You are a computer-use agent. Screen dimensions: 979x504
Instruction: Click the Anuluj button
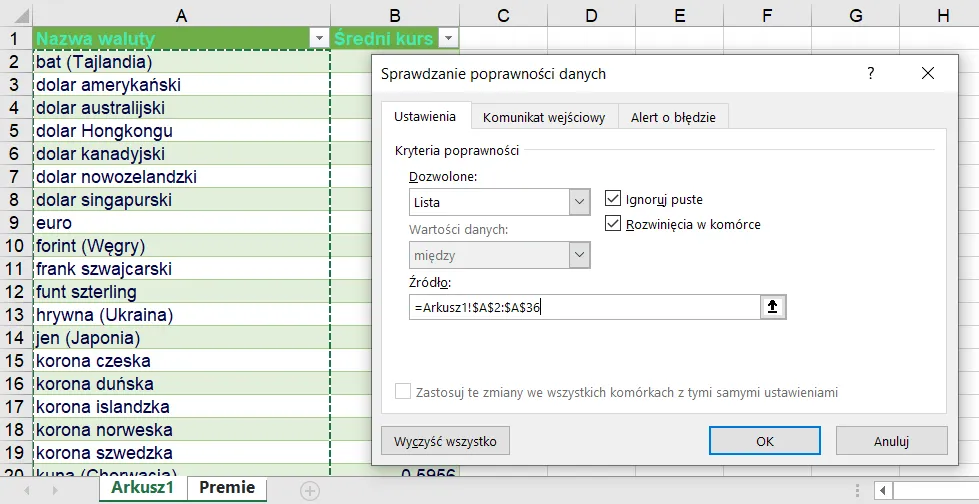(x=892, y=441)
